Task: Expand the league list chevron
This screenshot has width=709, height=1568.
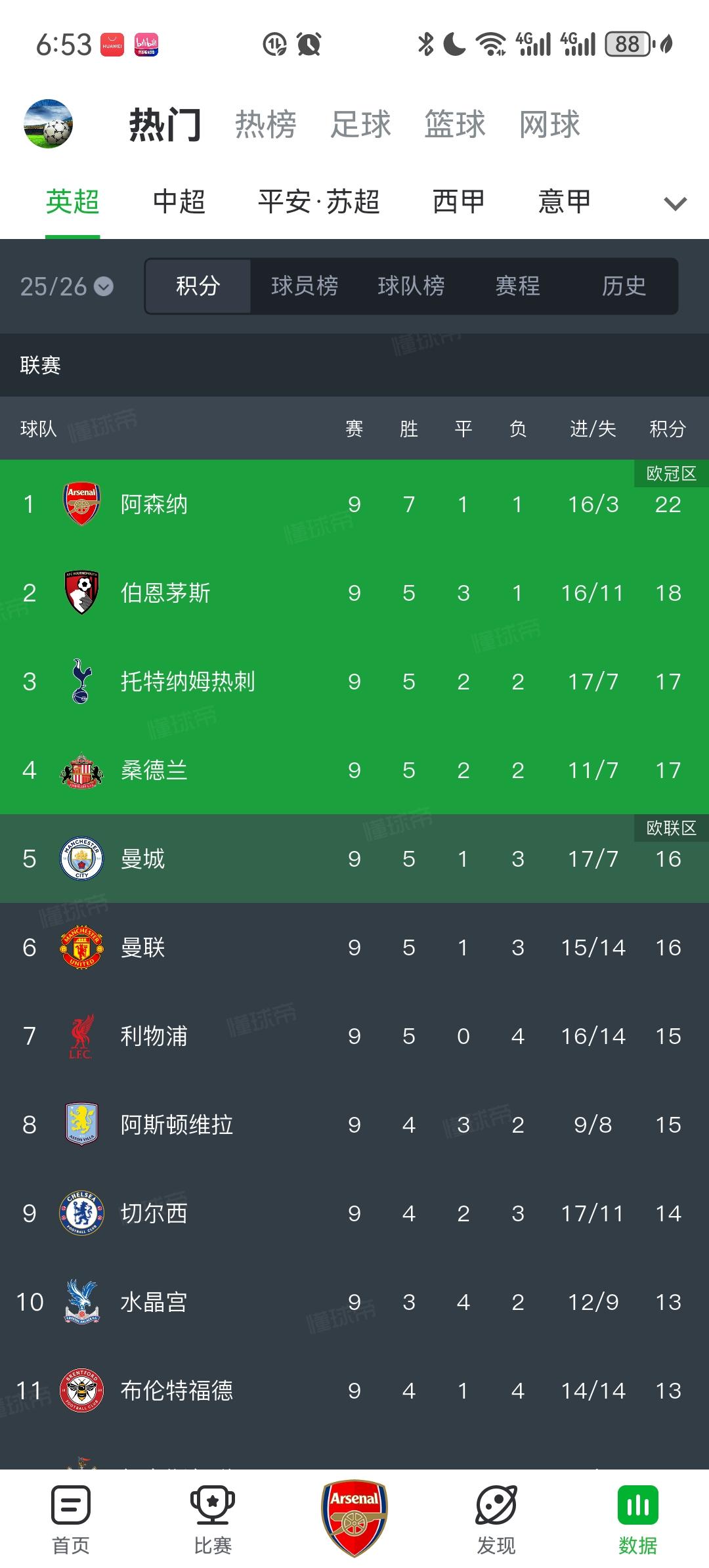Action: click(x=675, y=204)
